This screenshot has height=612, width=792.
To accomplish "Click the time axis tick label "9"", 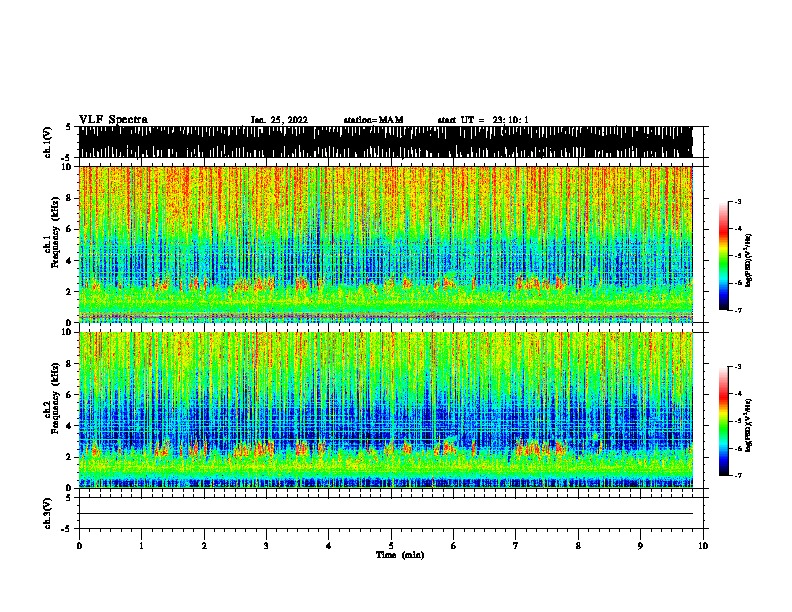I will tap(640, 546).
